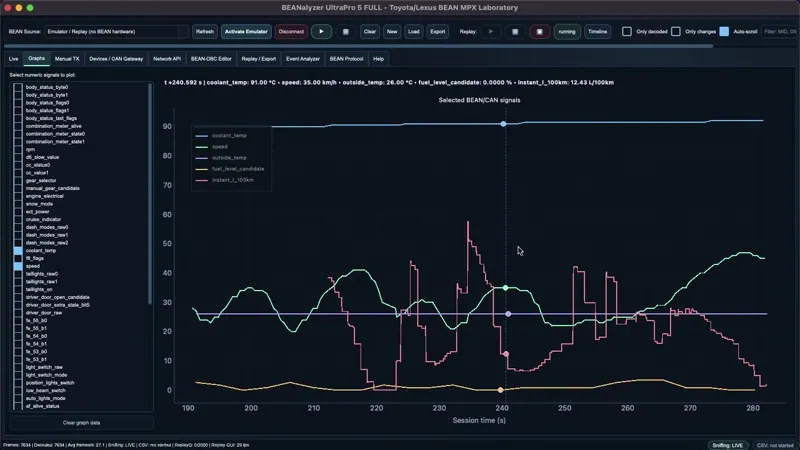Click Activate Emulator
Screen dimensions: 800x450
pyautogui.click(x=246, y=32)
